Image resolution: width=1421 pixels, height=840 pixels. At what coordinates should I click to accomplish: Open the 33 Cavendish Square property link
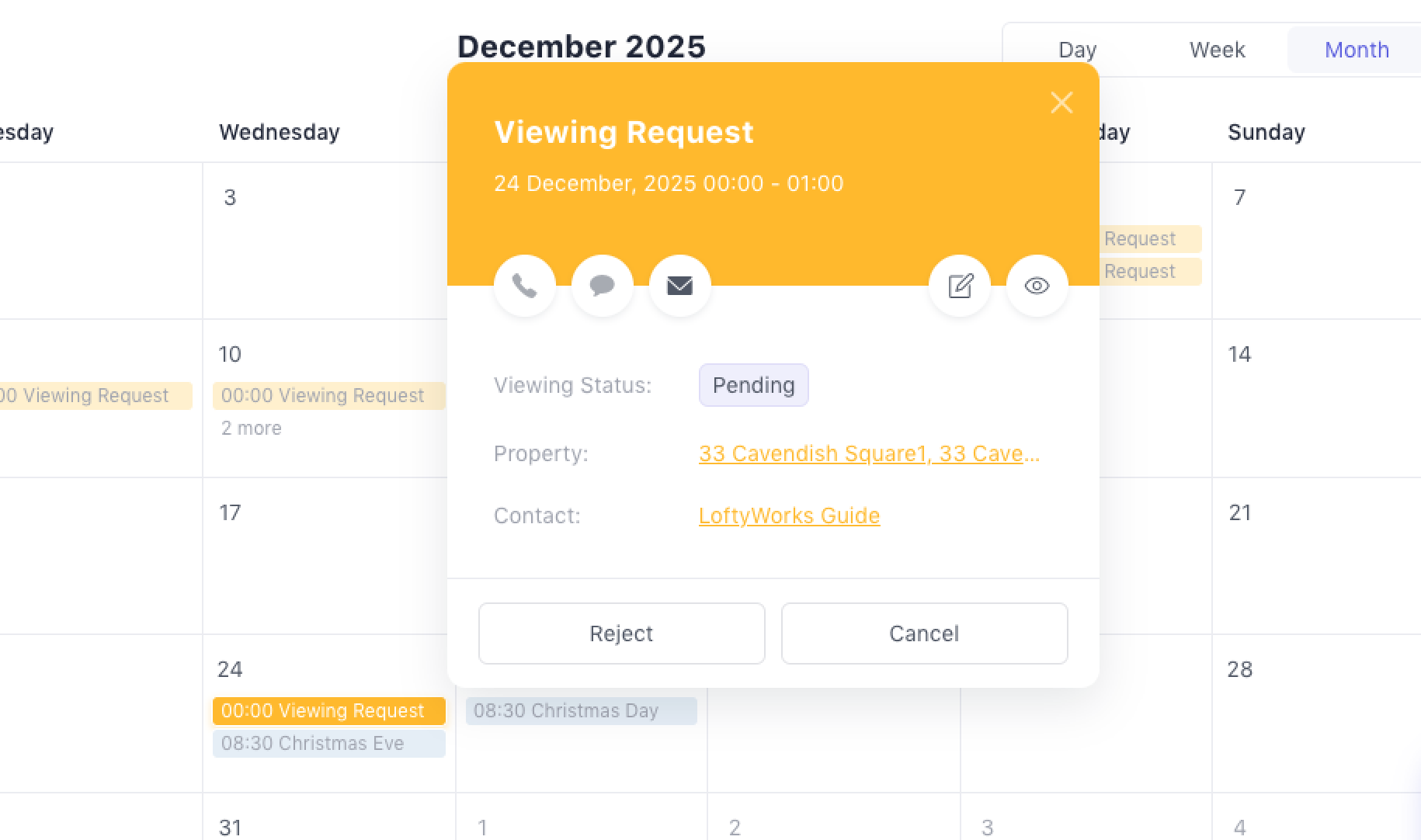click(x=868, y=453)
